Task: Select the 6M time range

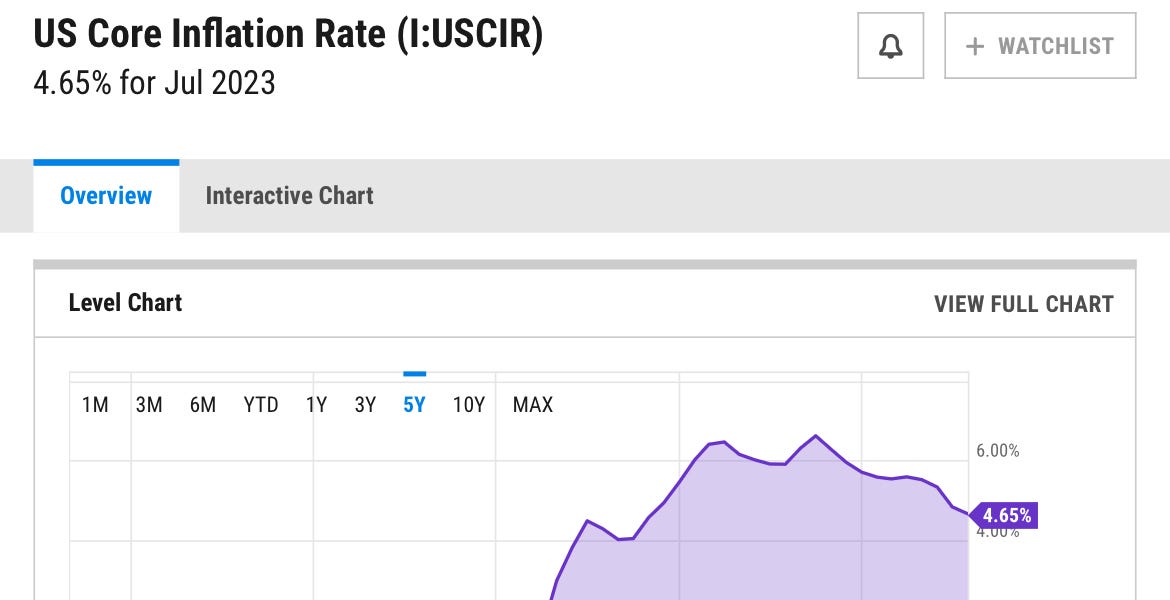Action: tap(203, 405)
